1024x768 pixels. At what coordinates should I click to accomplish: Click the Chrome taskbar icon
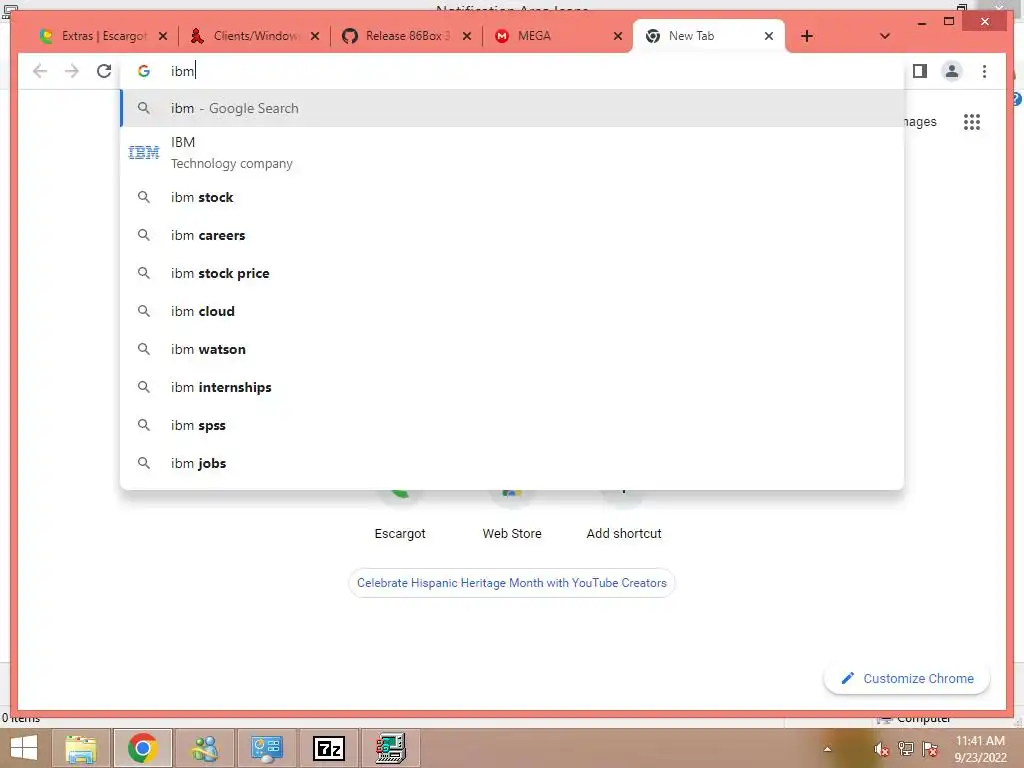[x=143, y=748]
